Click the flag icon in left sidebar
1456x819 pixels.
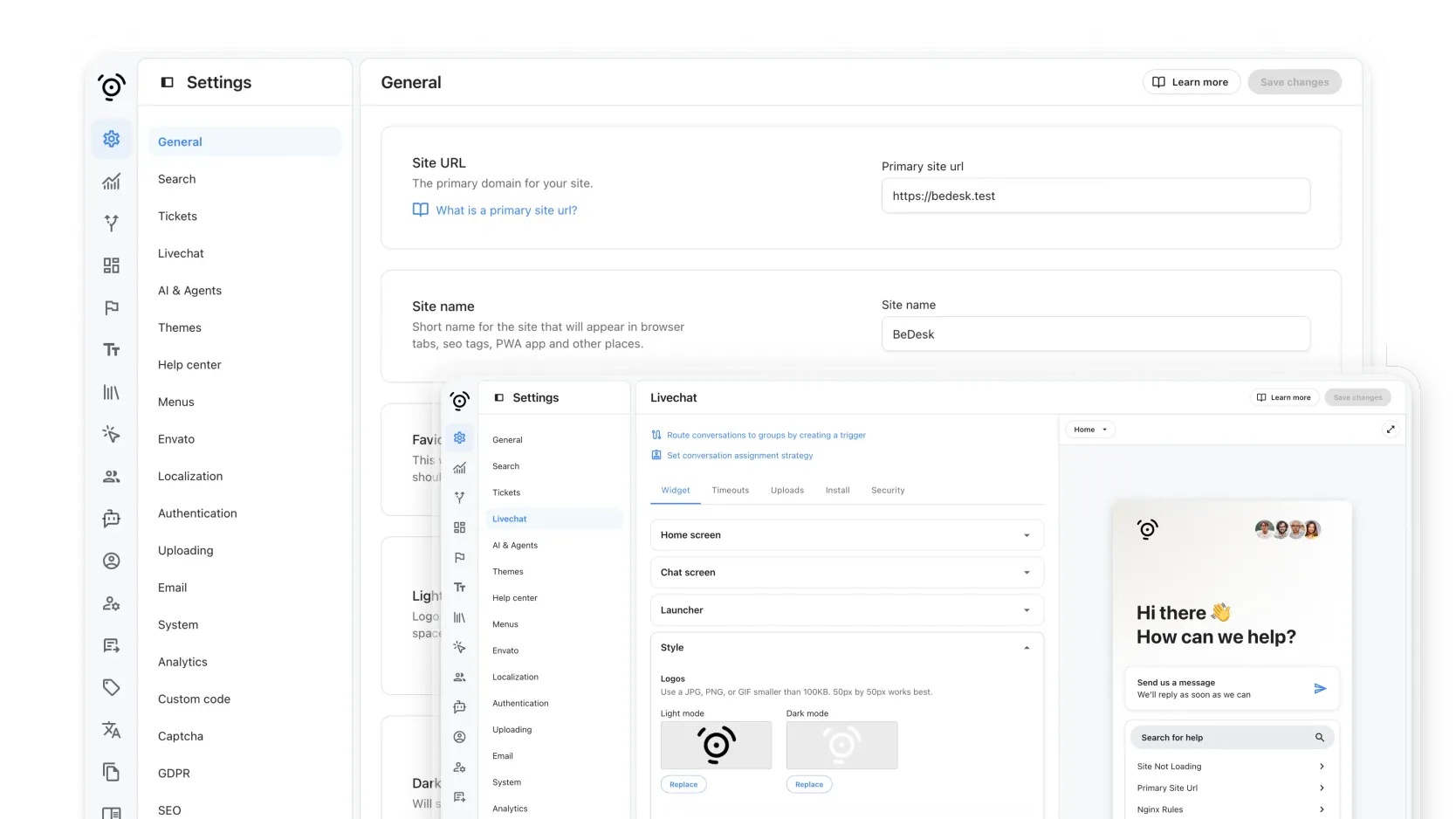coord(112,308)
